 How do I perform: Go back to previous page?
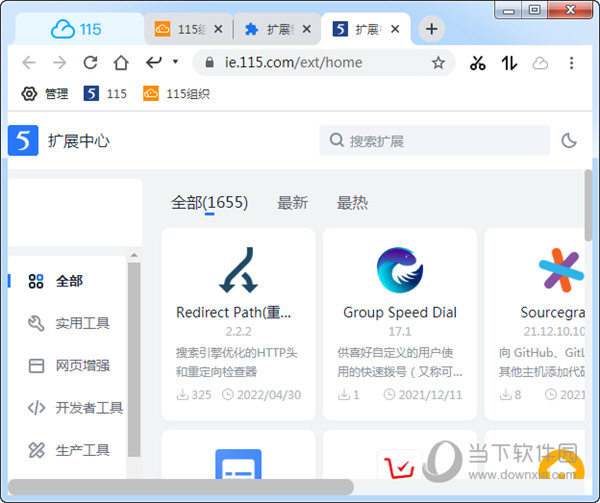pyautogui.click(x=29, y=63)
